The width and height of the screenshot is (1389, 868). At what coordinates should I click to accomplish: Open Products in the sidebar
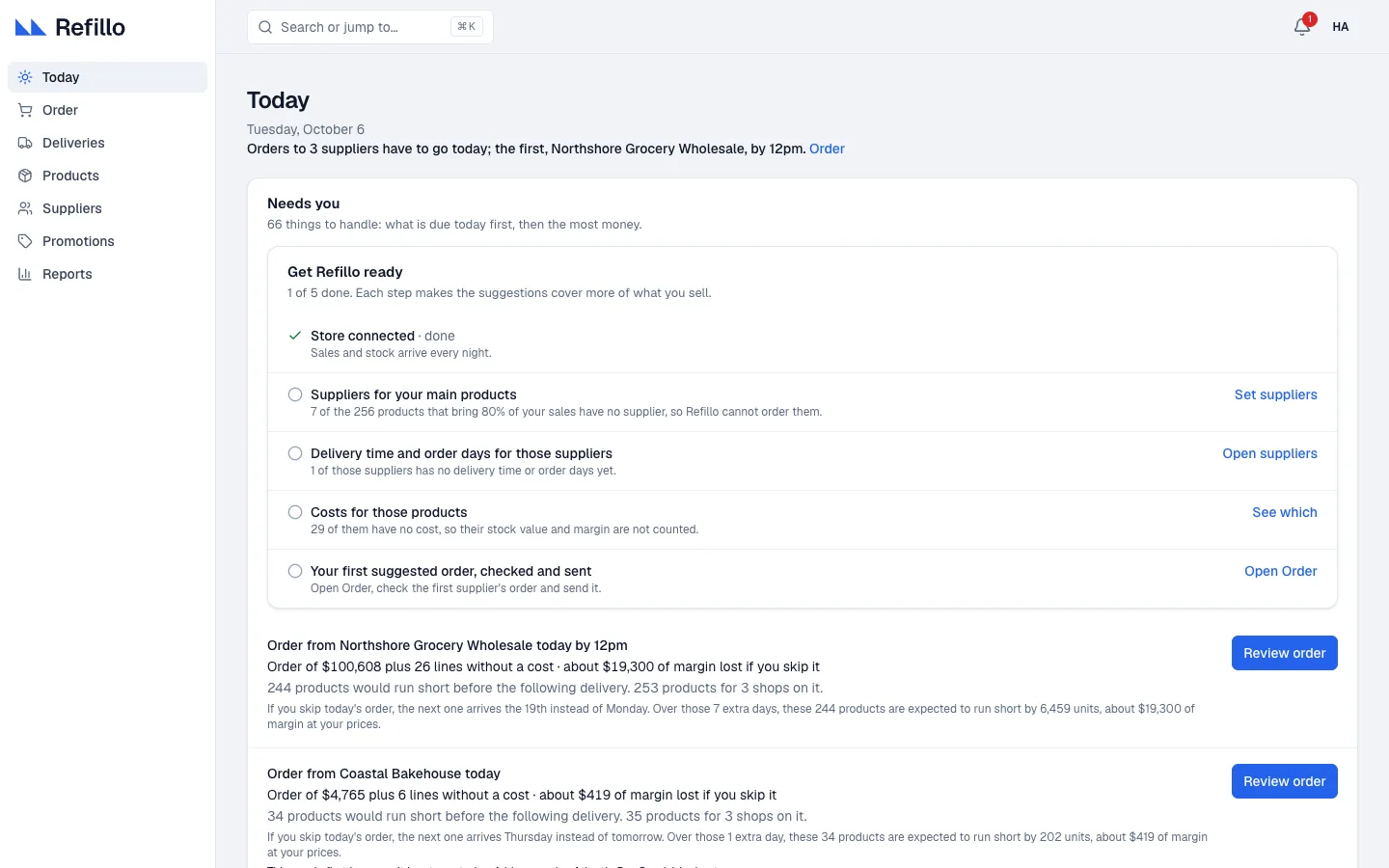pos(107,176)
